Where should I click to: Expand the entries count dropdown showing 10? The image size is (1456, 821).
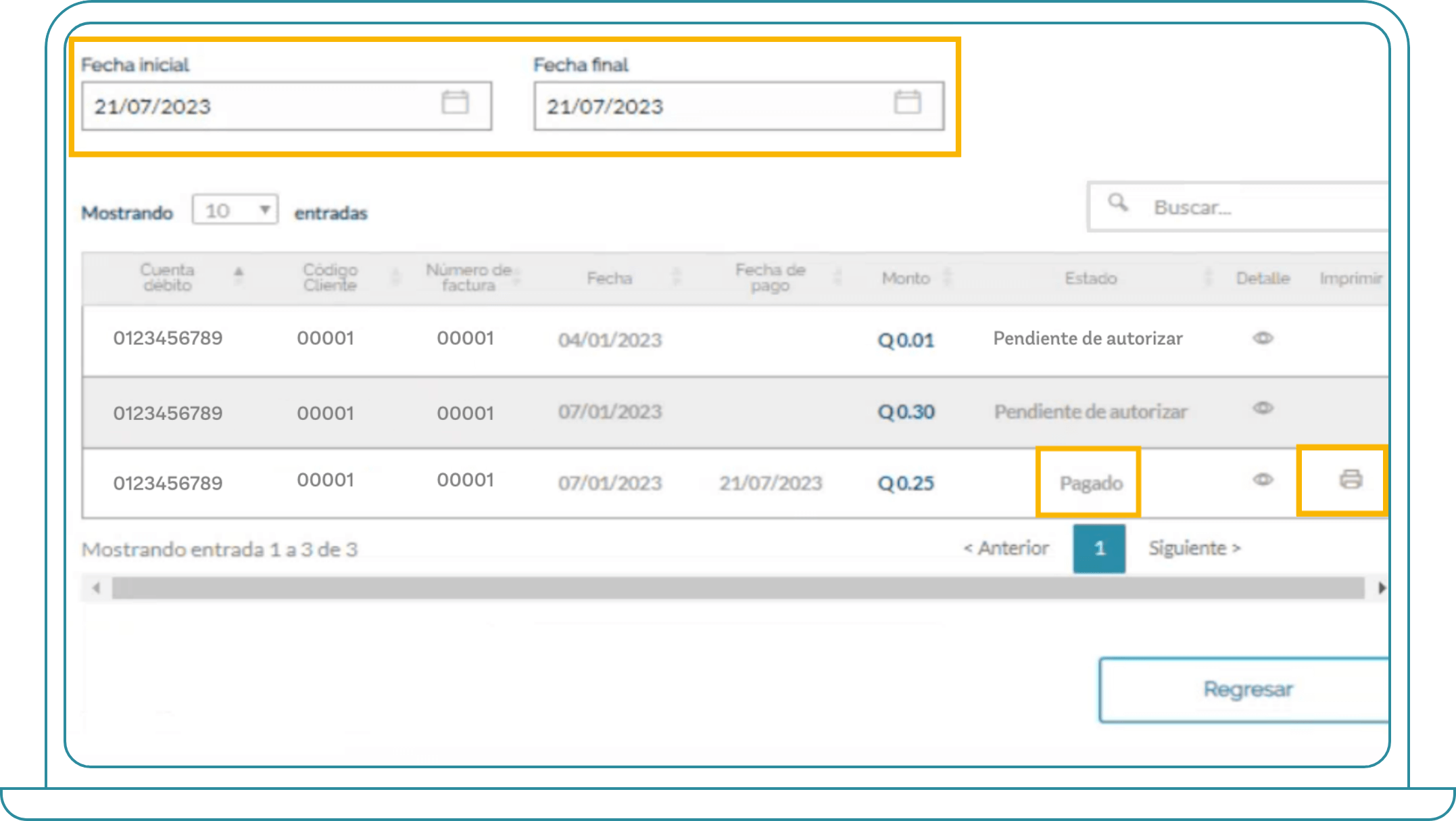tap(235, 210)
